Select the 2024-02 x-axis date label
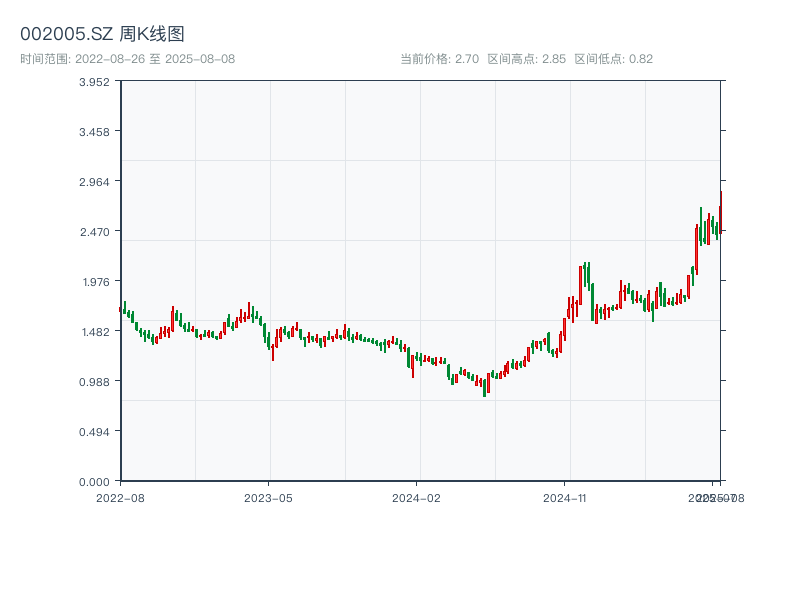Screen dimensions: 800x600 417,497
